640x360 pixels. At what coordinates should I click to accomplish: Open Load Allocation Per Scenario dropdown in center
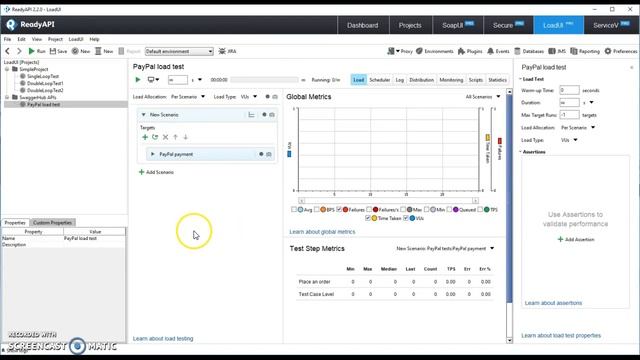pos(188,97)
